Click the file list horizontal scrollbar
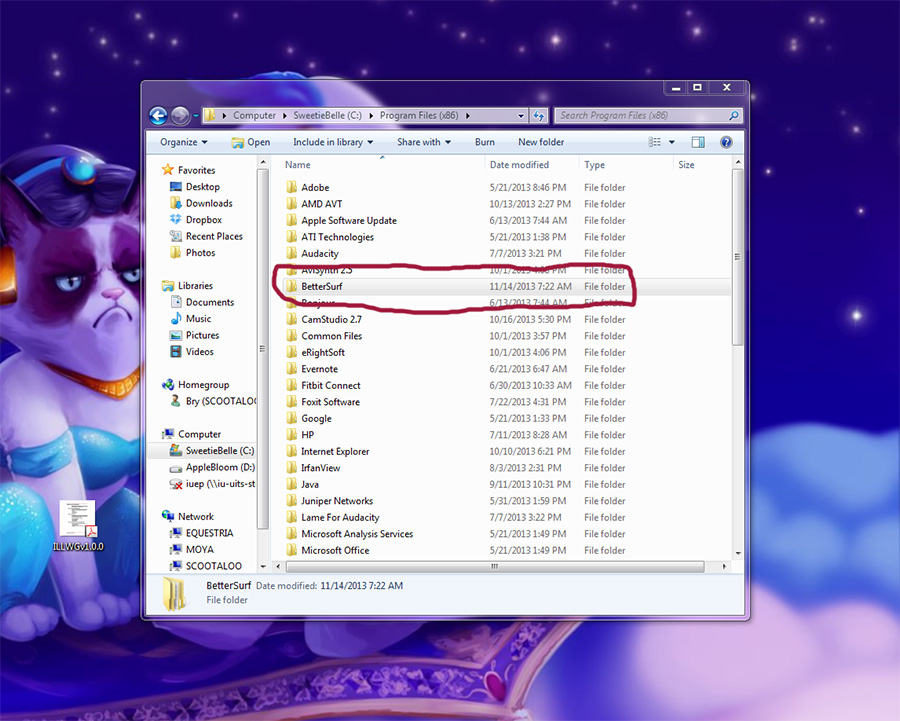Viewport: 900px width, 721px height. 495,567
